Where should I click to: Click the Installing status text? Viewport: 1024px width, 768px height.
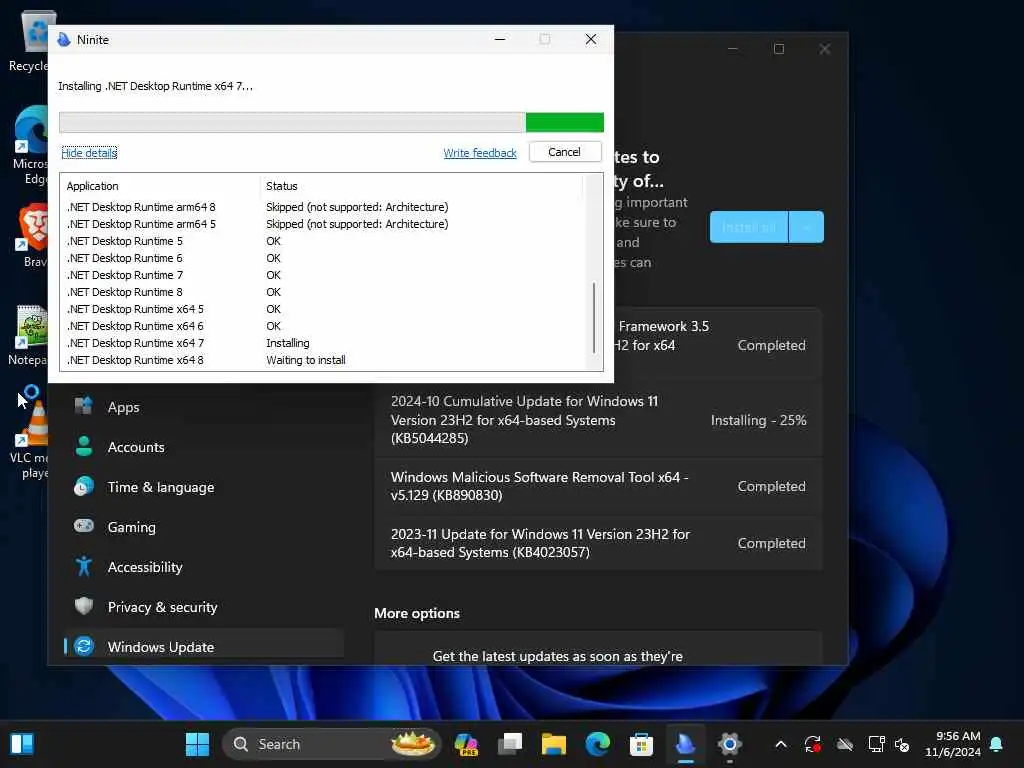pyautogui.click(x=287, y=343)
